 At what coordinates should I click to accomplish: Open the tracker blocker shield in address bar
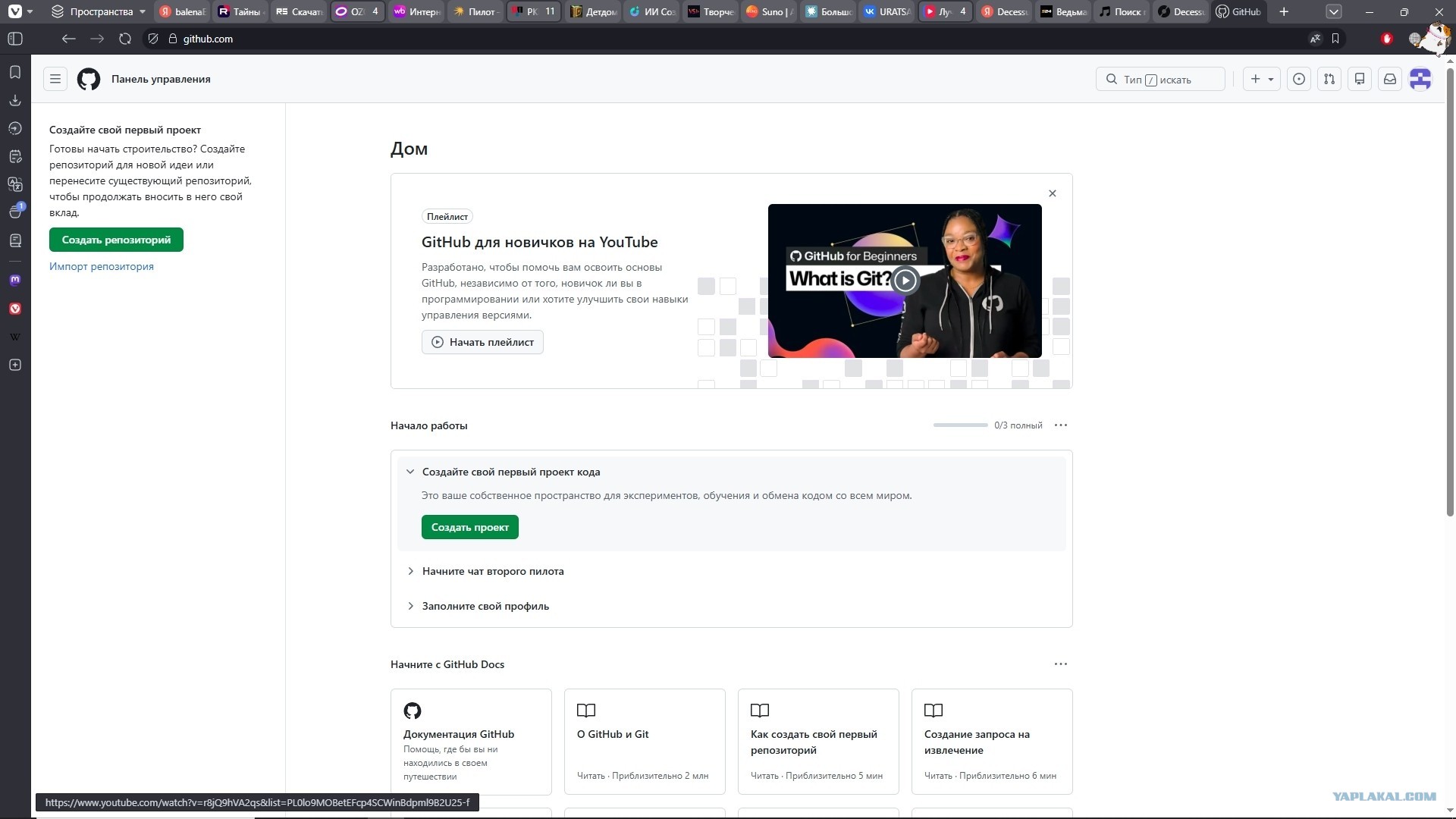coord(153,39)
